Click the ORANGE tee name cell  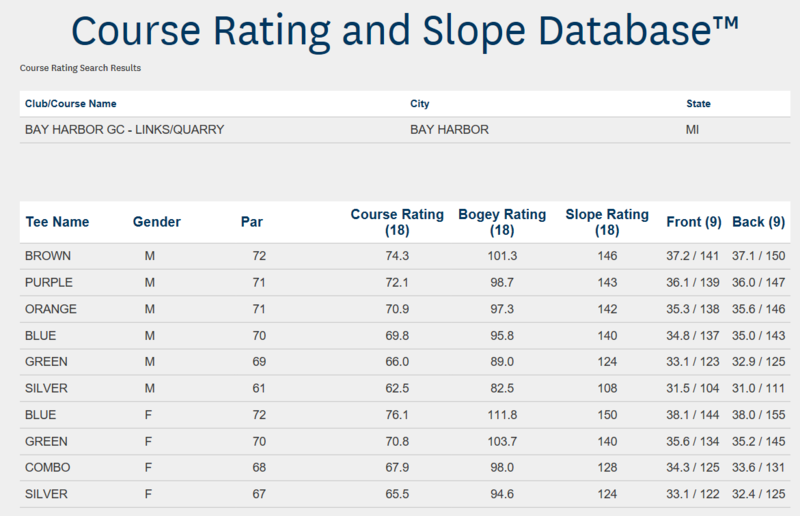point(51,308)
